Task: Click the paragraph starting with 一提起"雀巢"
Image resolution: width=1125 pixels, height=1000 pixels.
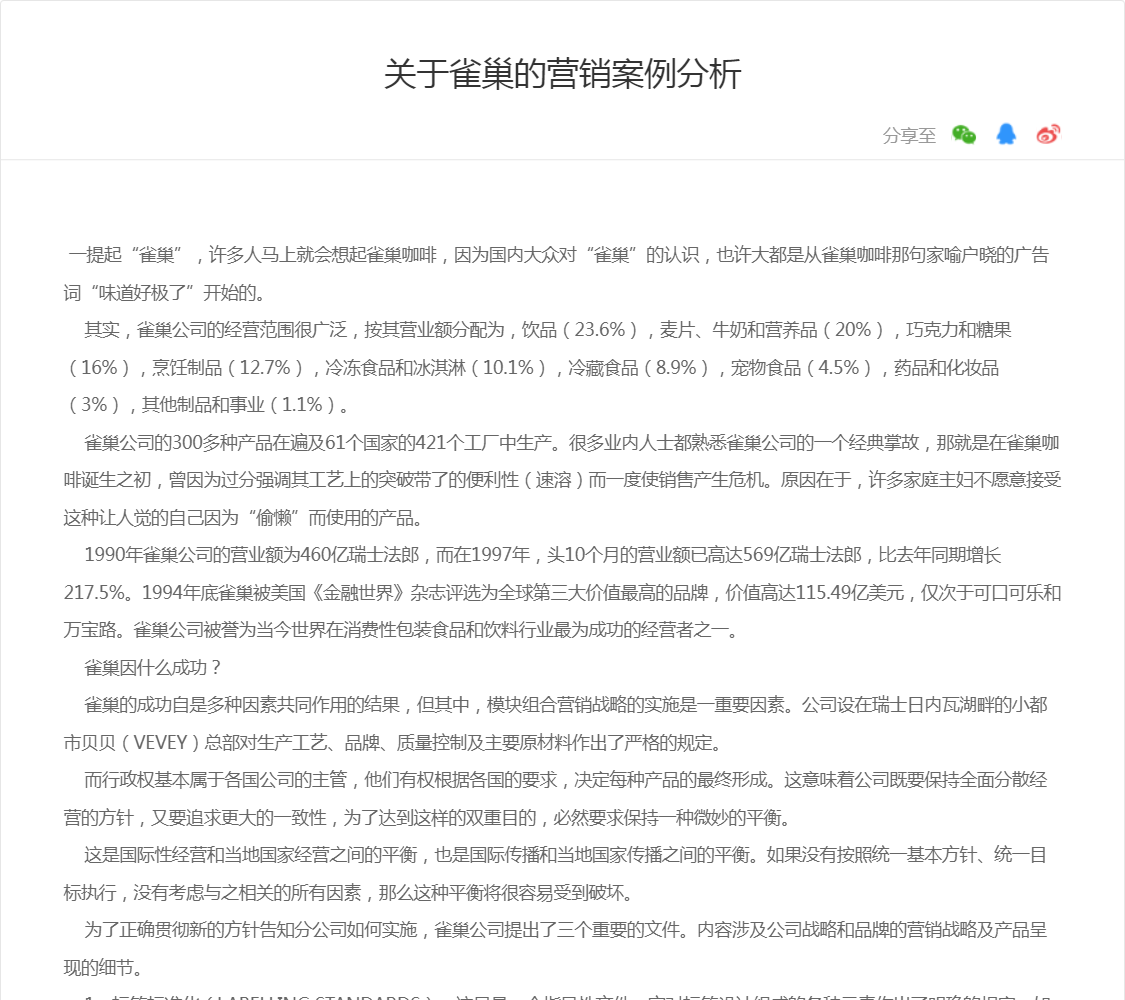Action: [560, 255]
